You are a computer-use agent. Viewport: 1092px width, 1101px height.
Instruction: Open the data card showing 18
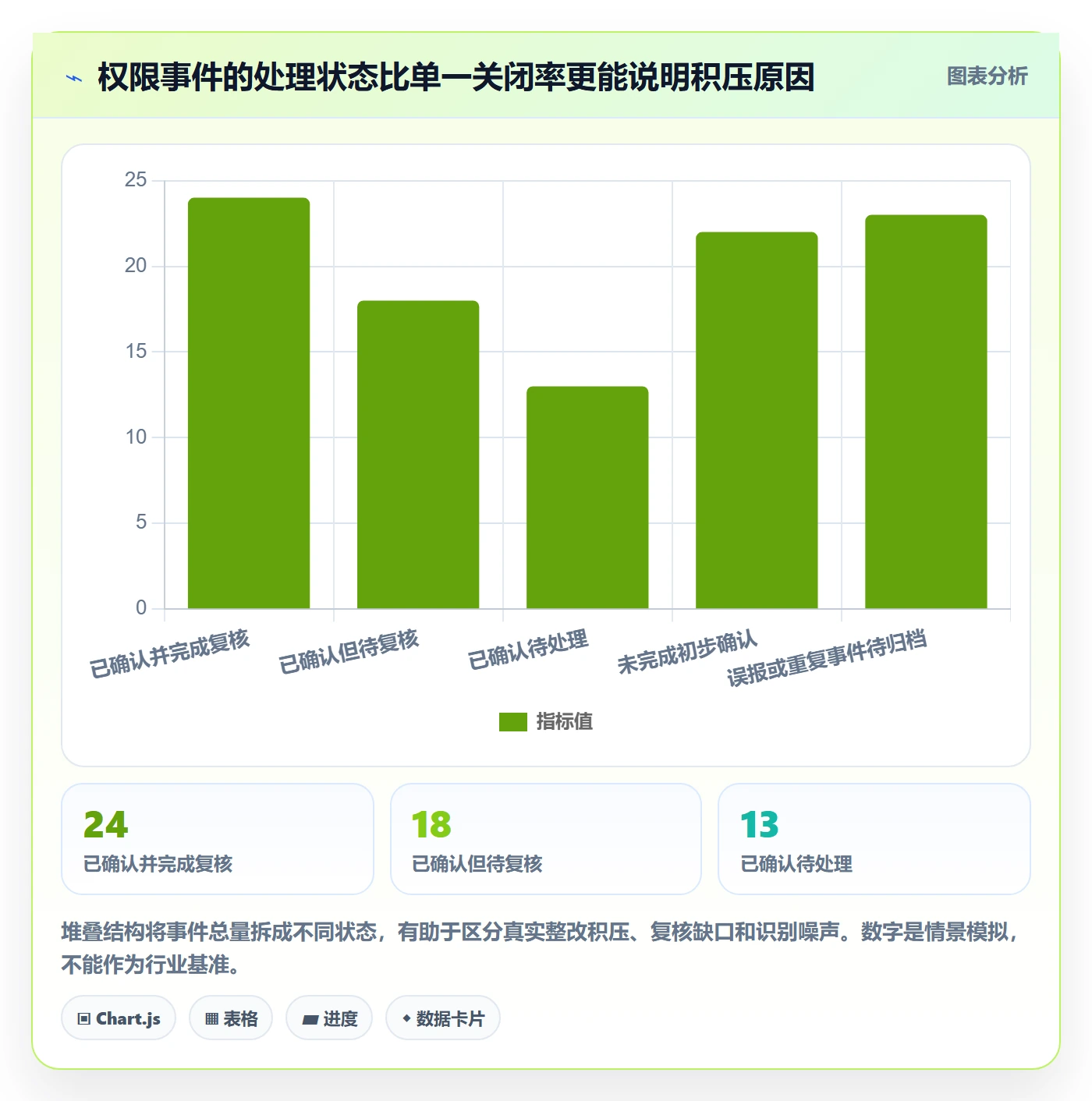(546, 839)
